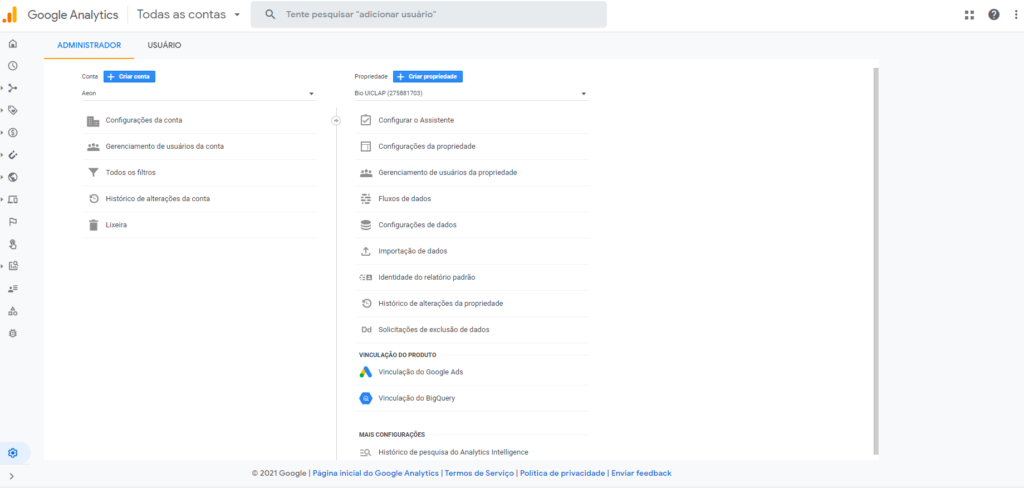Open the Events touch-hand icon in sidebar
The width and height of the screenshot is (1024, 488).
click(x=12, y=244)
